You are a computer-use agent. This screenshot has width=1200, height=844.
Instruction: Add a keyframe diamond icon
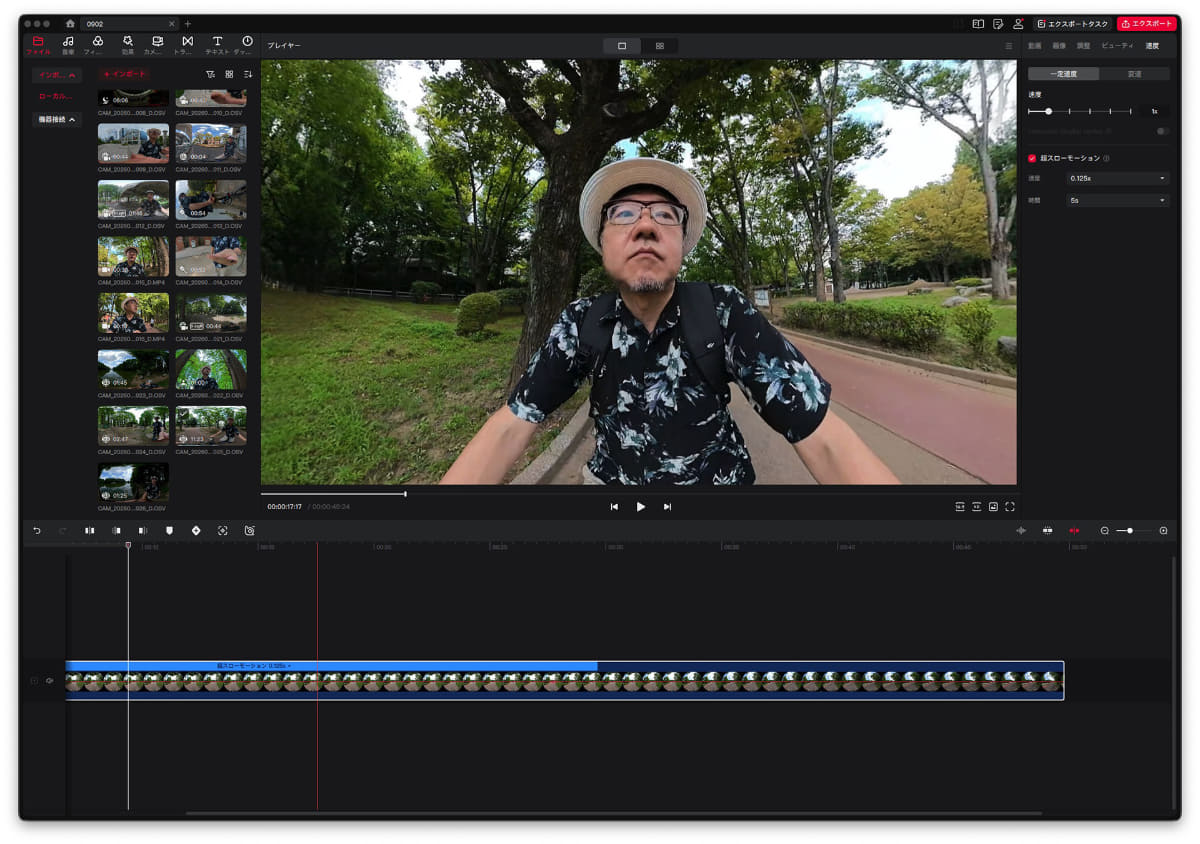pos(196,530)
